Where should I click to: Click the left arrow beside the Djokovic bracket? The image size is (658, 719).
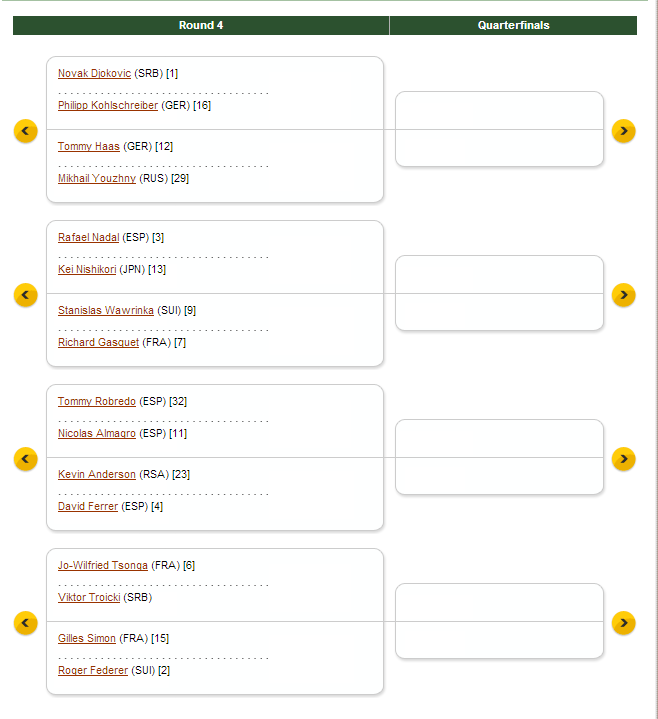coord(26,131)
